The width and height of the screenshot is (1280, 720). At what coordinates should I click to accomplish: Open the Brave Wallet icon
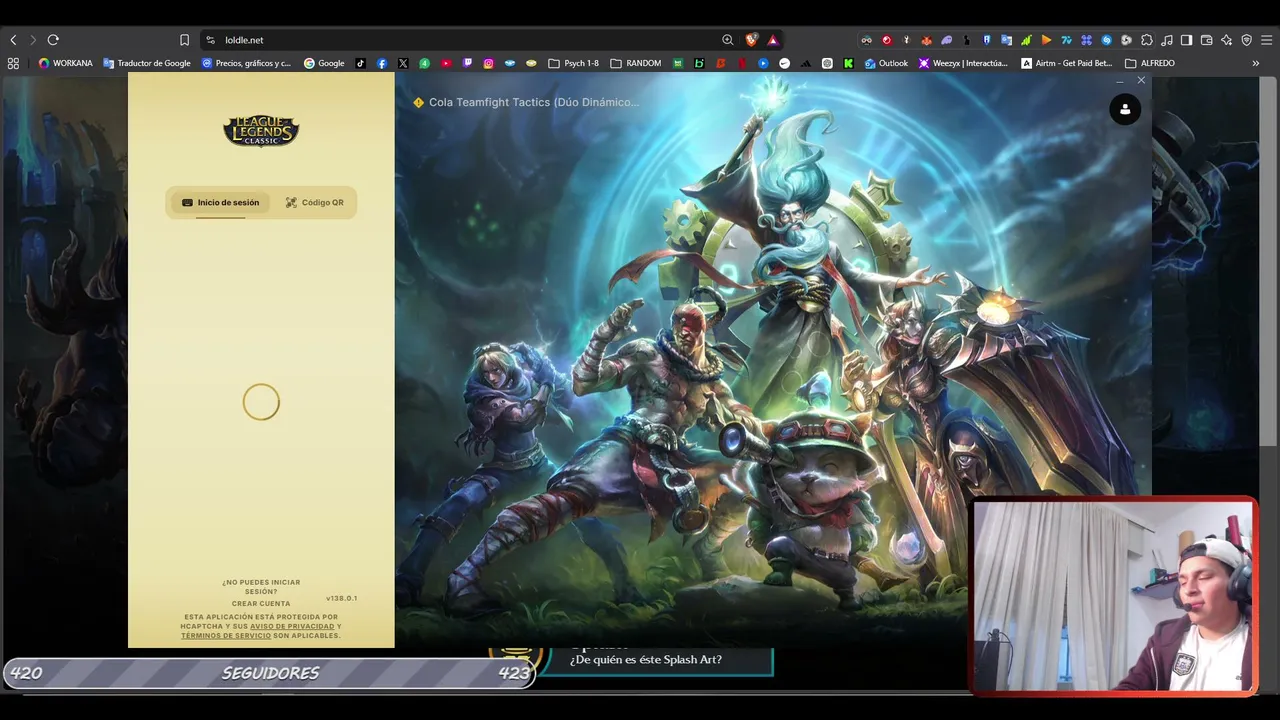point(1206,40)
